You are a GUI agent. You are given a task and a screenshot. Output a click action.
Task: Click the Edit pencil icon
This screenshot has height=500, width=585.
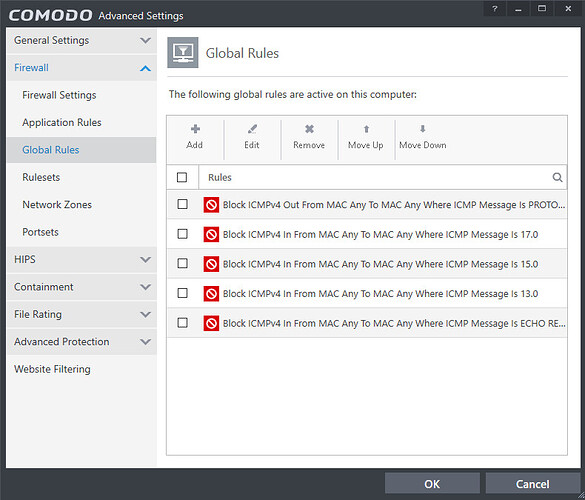[252, 129]
